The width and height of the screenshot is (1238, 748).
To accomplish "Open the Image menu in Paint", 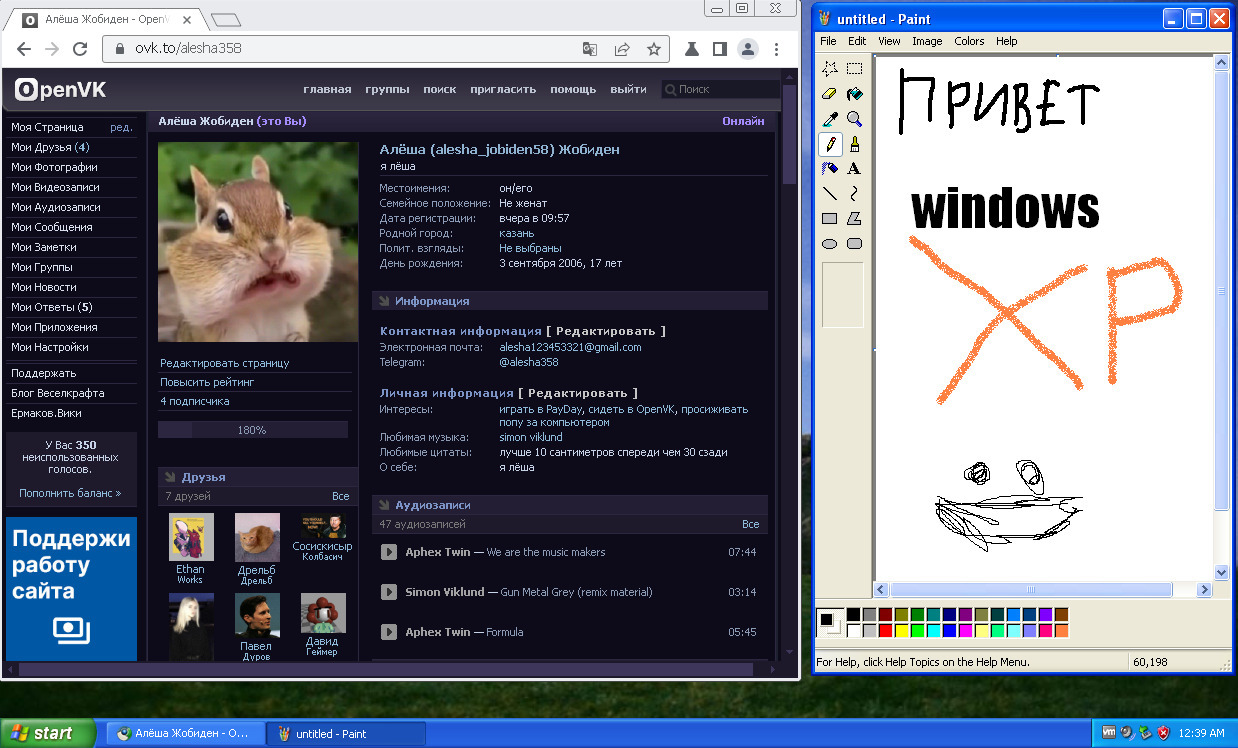I will 927,41.
